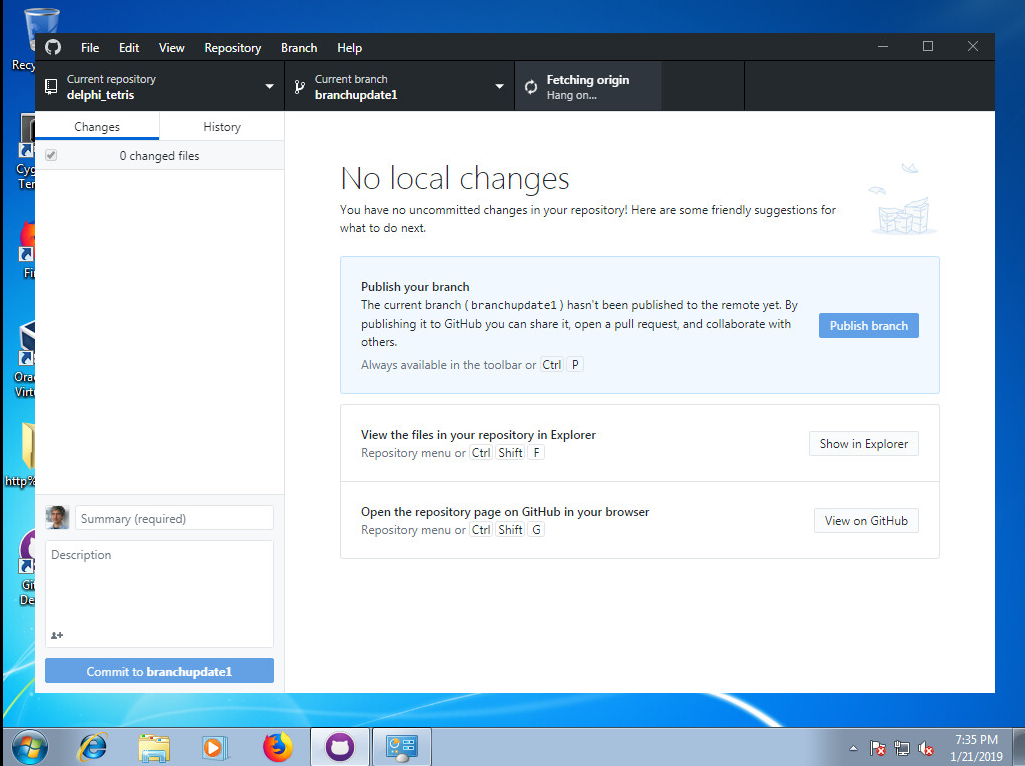The width and height of the screenshot is (1025, 766).
Task: Click the Summary input field
Action: tap(174, 518)
